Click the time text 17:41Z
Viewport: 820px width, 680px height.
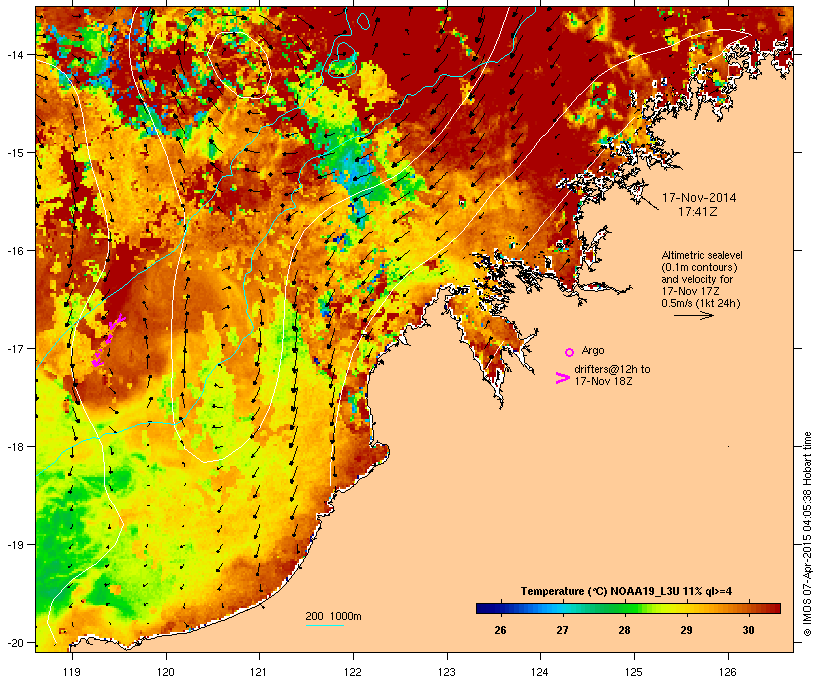click(x=698, y=212)
